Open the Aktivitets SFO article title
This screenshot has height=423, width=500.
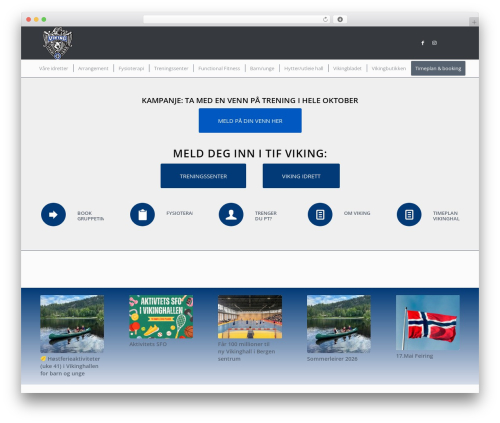pos(148,344)
